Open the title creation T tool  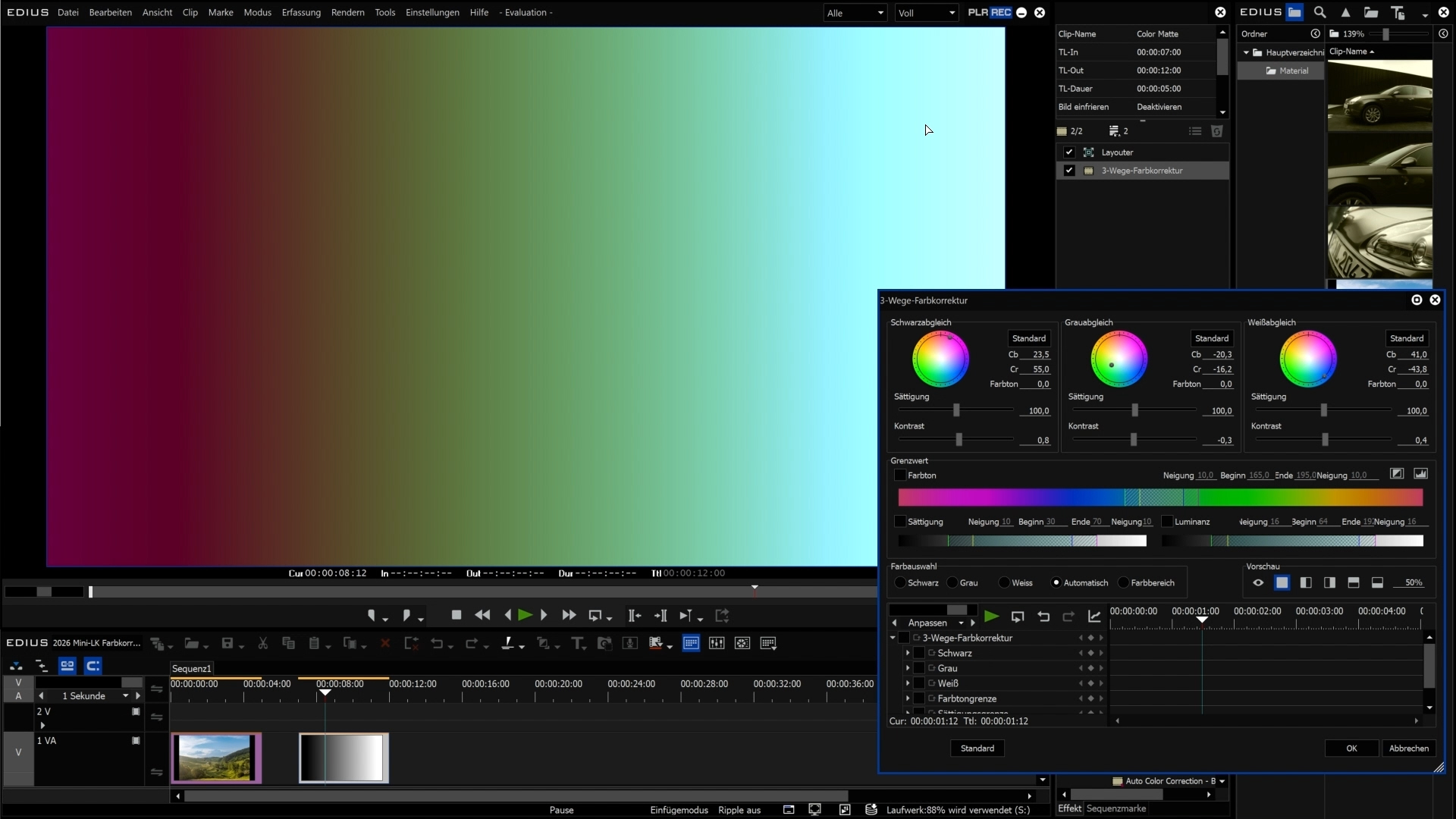578,643
